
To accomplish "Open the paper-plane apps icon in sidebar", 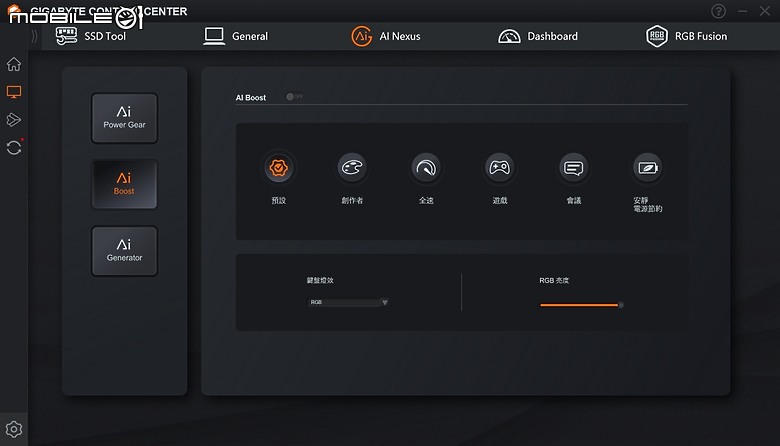I will (14, 120).
